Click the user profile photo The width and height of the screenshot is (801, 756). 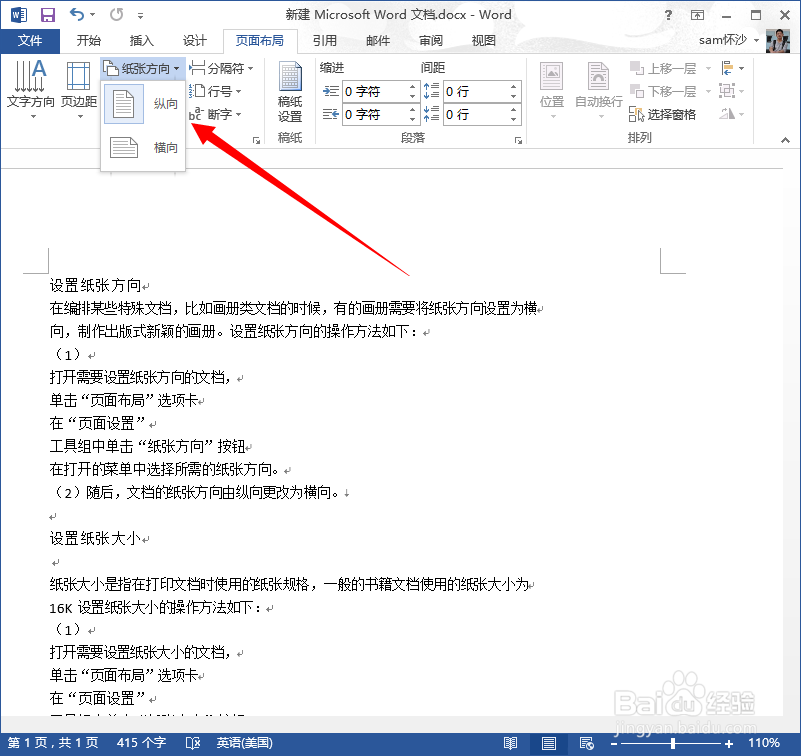778,40
